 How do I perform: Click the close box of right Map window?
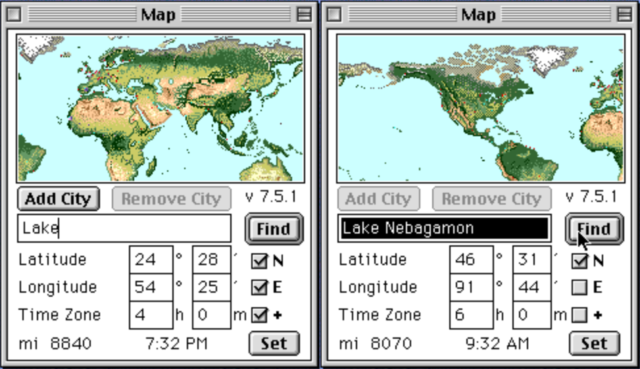coord(334,14)
